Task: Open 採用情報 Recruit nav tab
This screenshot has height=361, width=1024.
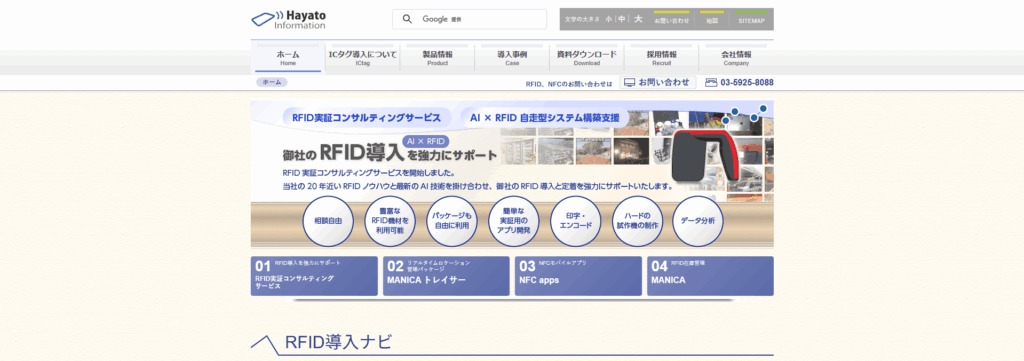Action: (662, 58)
